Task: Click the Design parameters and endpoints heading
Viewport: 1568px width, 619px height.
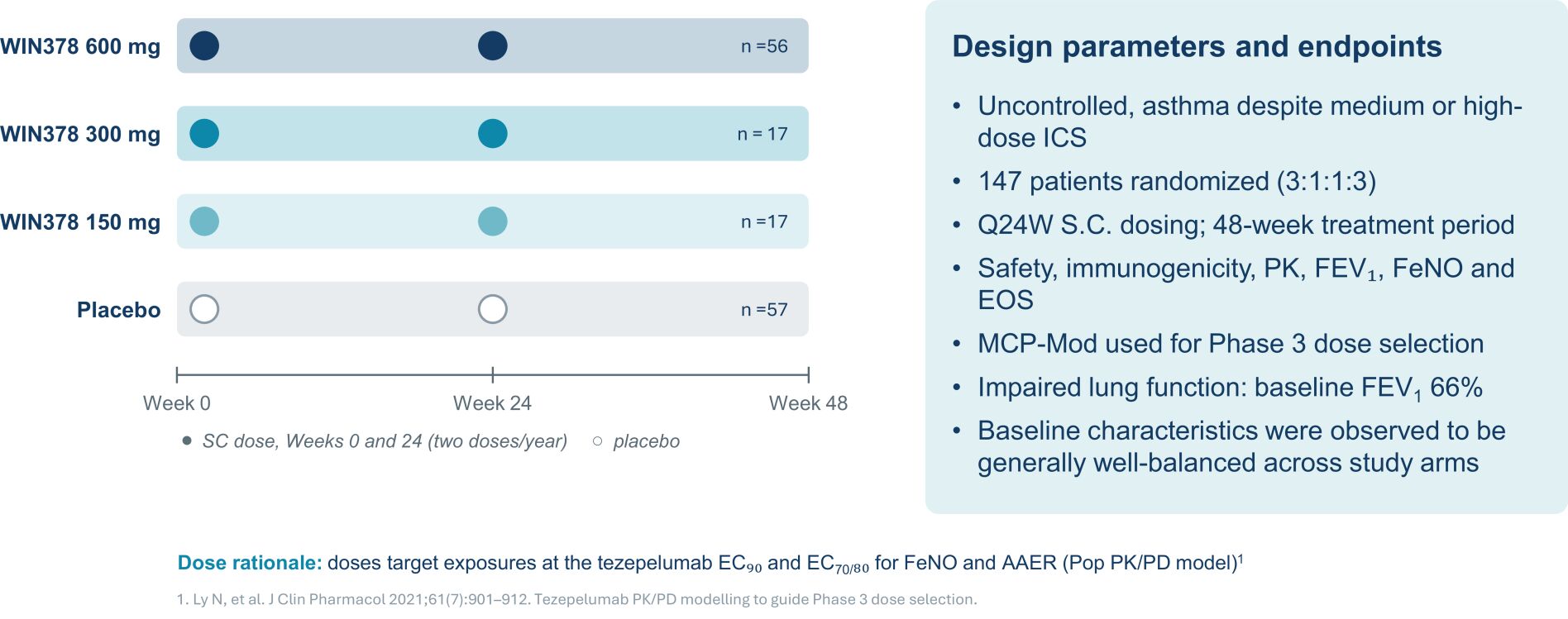Action: (1197, 47)
